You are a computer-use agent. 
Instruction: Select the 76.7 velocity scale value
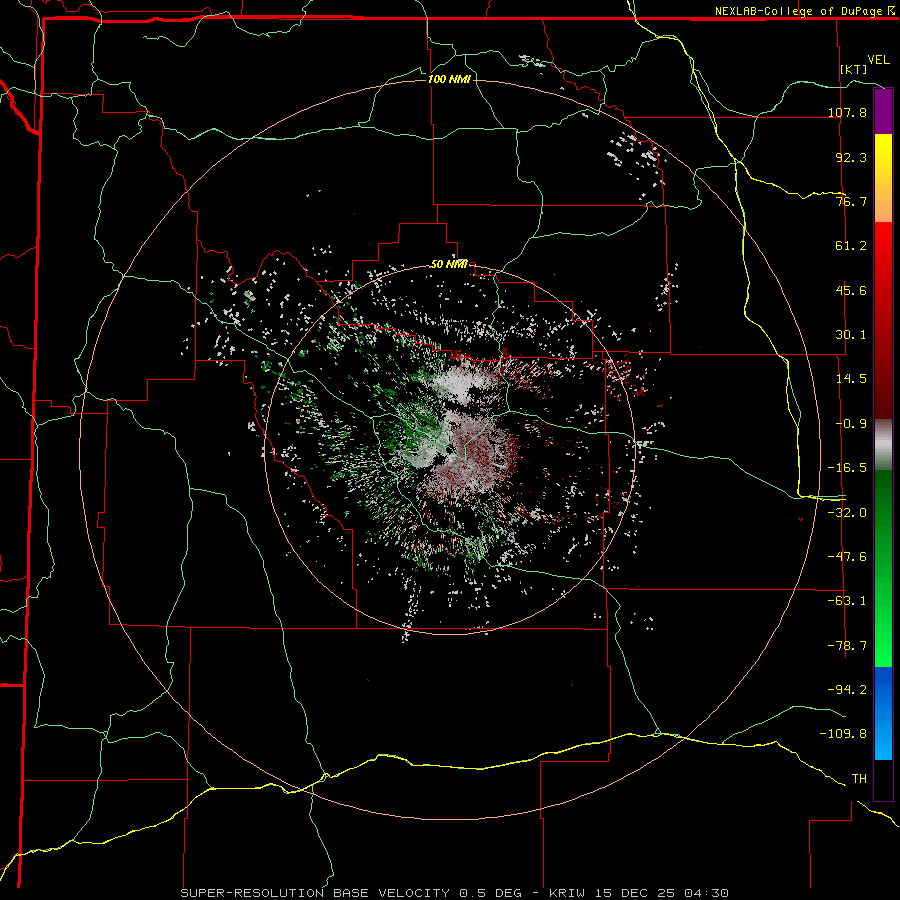tap(851, 201)
